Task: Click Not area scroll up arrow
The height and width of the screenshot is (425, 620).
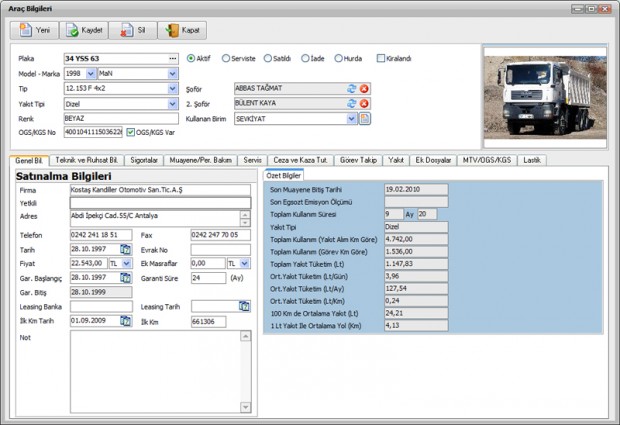Action: pyautogui.click(x=246, y=336)
